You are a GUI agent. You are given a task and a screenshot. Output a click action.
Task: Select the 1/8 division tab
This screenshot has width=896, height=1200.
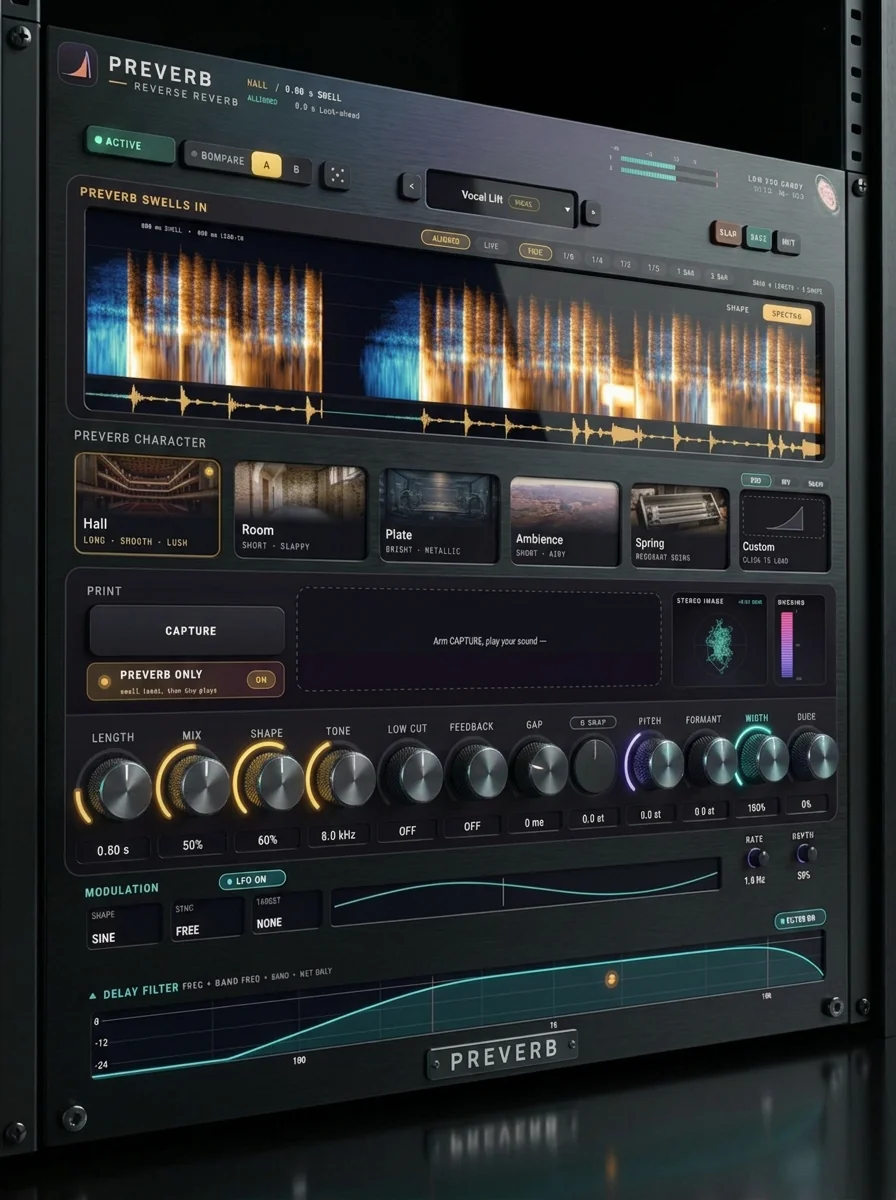pos(569,257)
